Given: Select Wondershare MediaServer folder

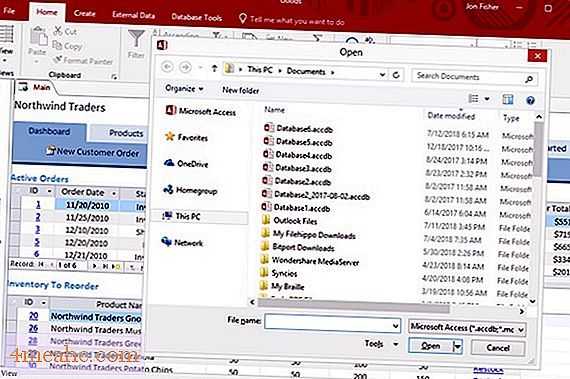Looking at the screenshot, I should coord(310,261).
